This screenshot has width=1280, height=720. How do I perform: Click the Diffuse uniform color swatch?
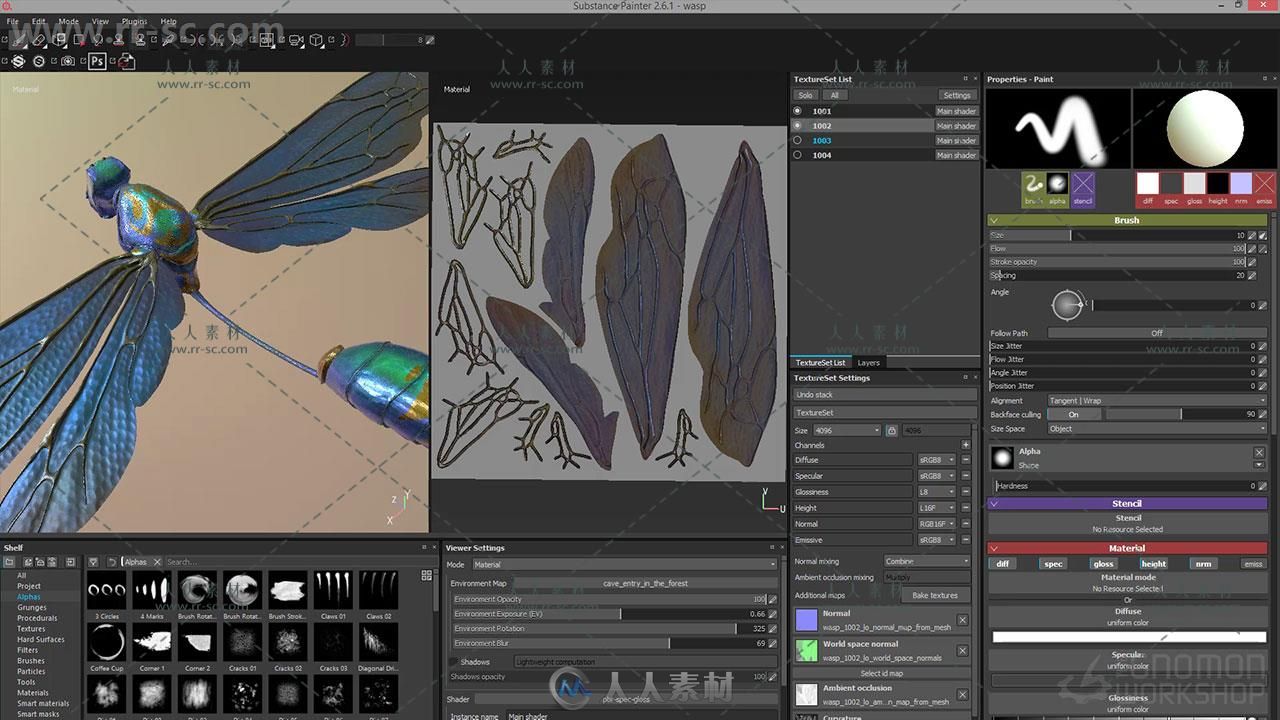(1129, 637)
